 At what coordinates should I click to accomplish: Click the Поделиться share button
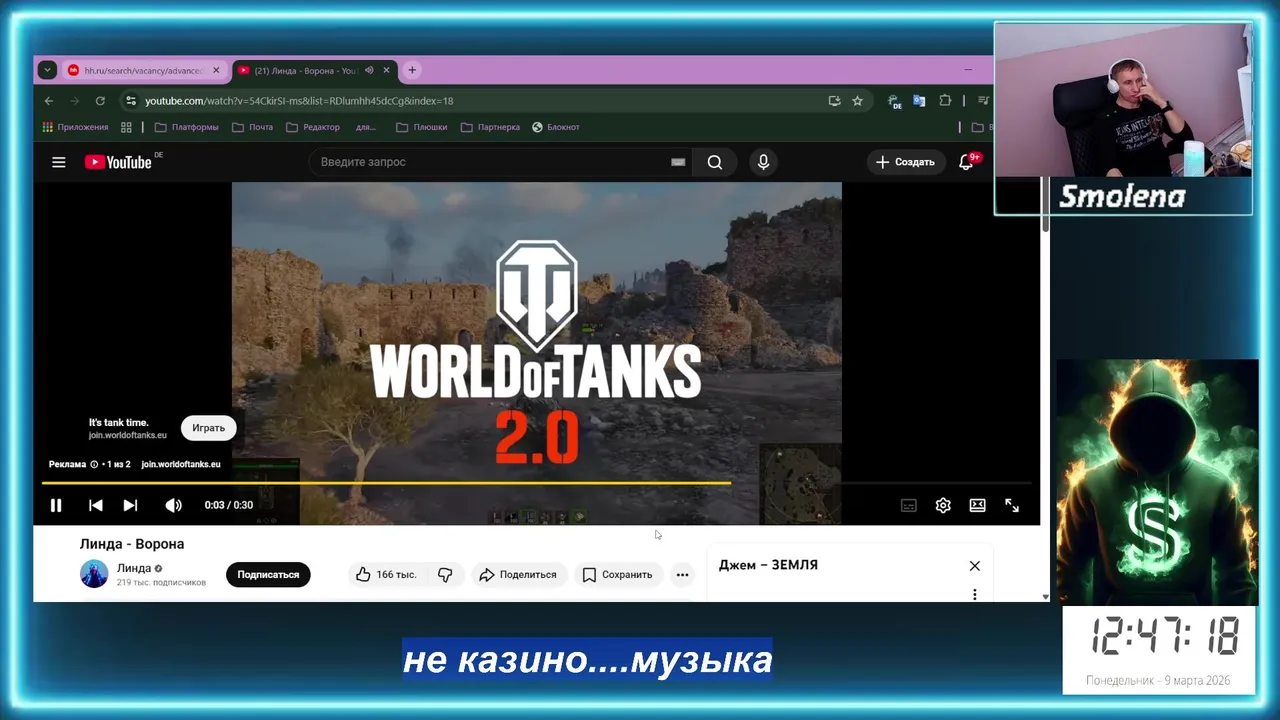517,575
